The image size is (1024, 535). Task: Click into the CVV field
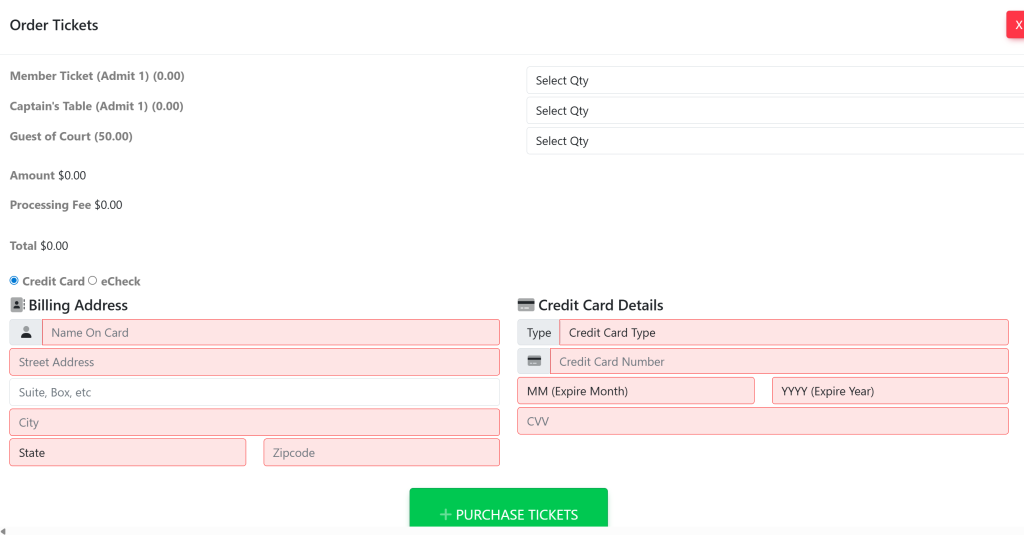click(x=762, y=422)
